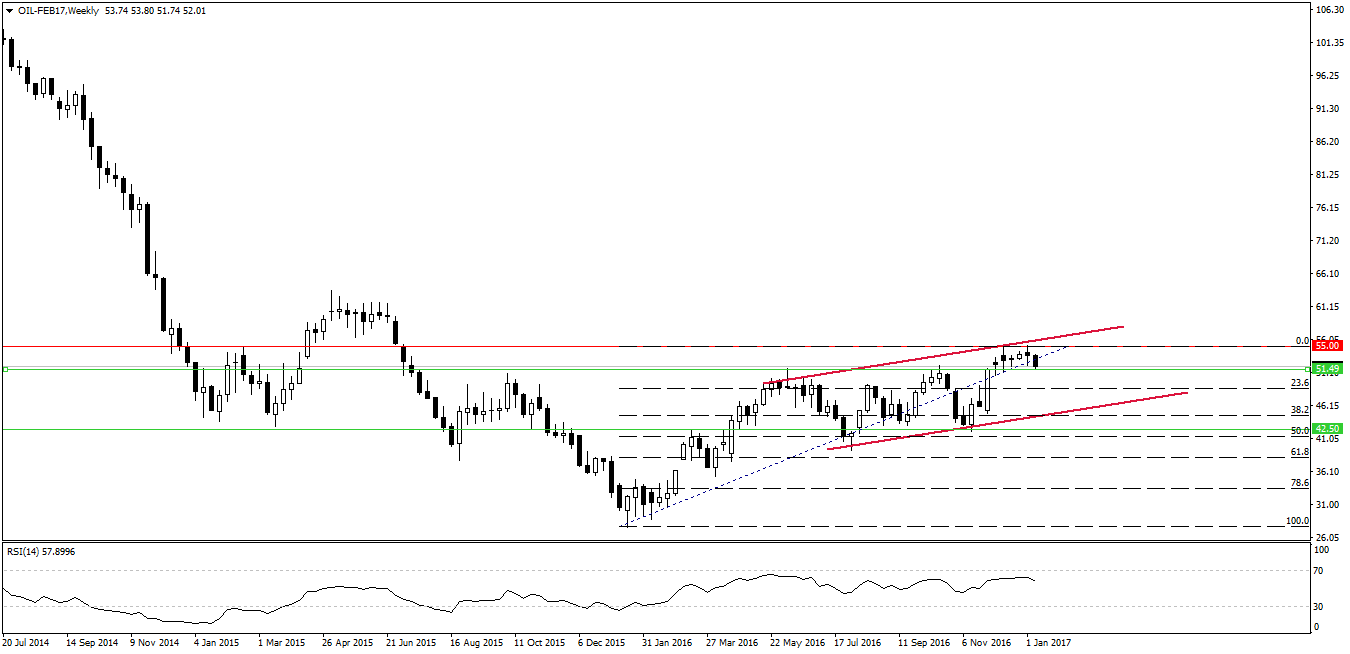
Task: Click the 23.6 Fibonacci level label
Action: [1300, 383]
